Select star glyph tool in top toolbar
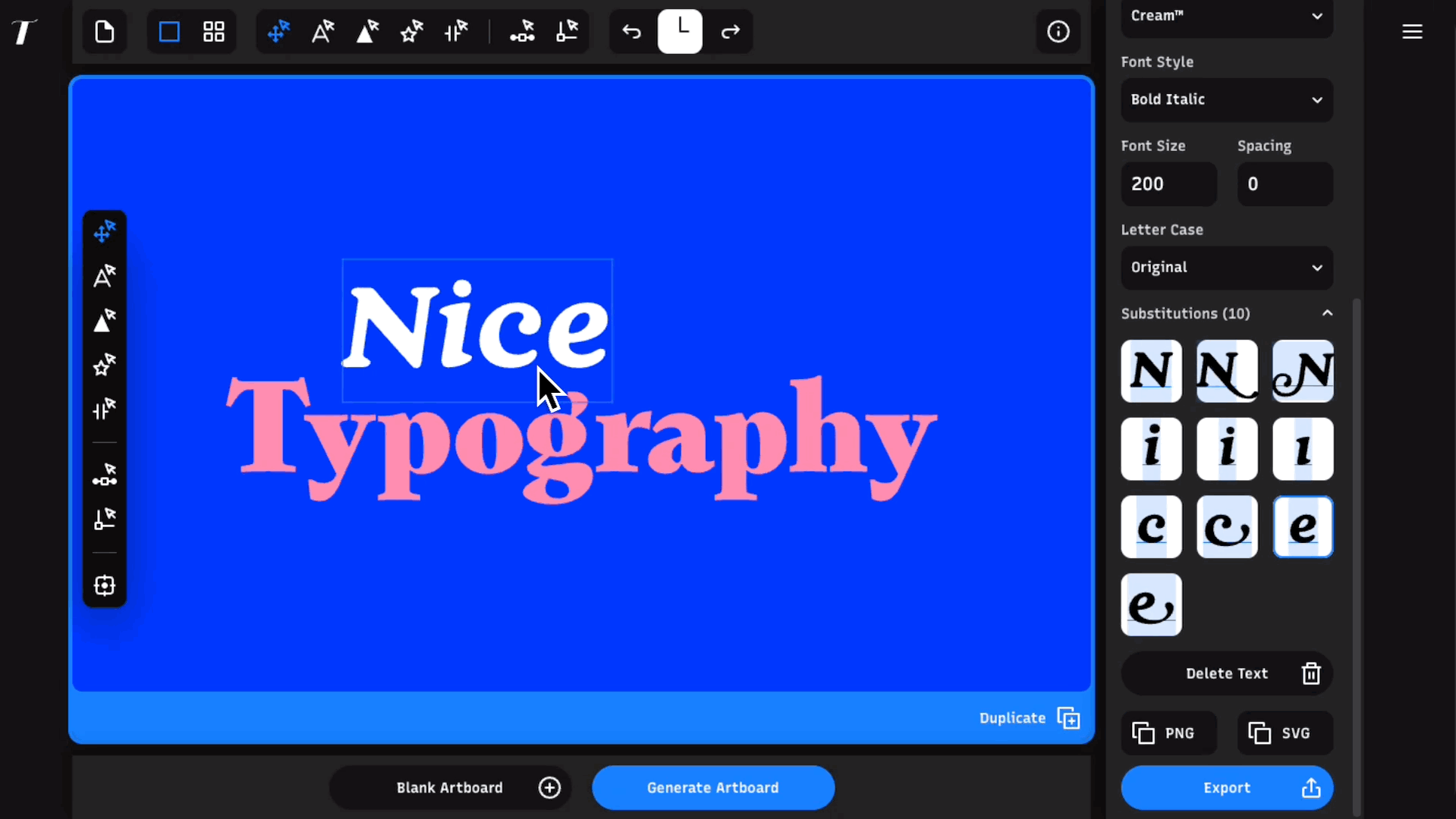The width and height of the screenshot is (1456, 819). coord(412,32)
